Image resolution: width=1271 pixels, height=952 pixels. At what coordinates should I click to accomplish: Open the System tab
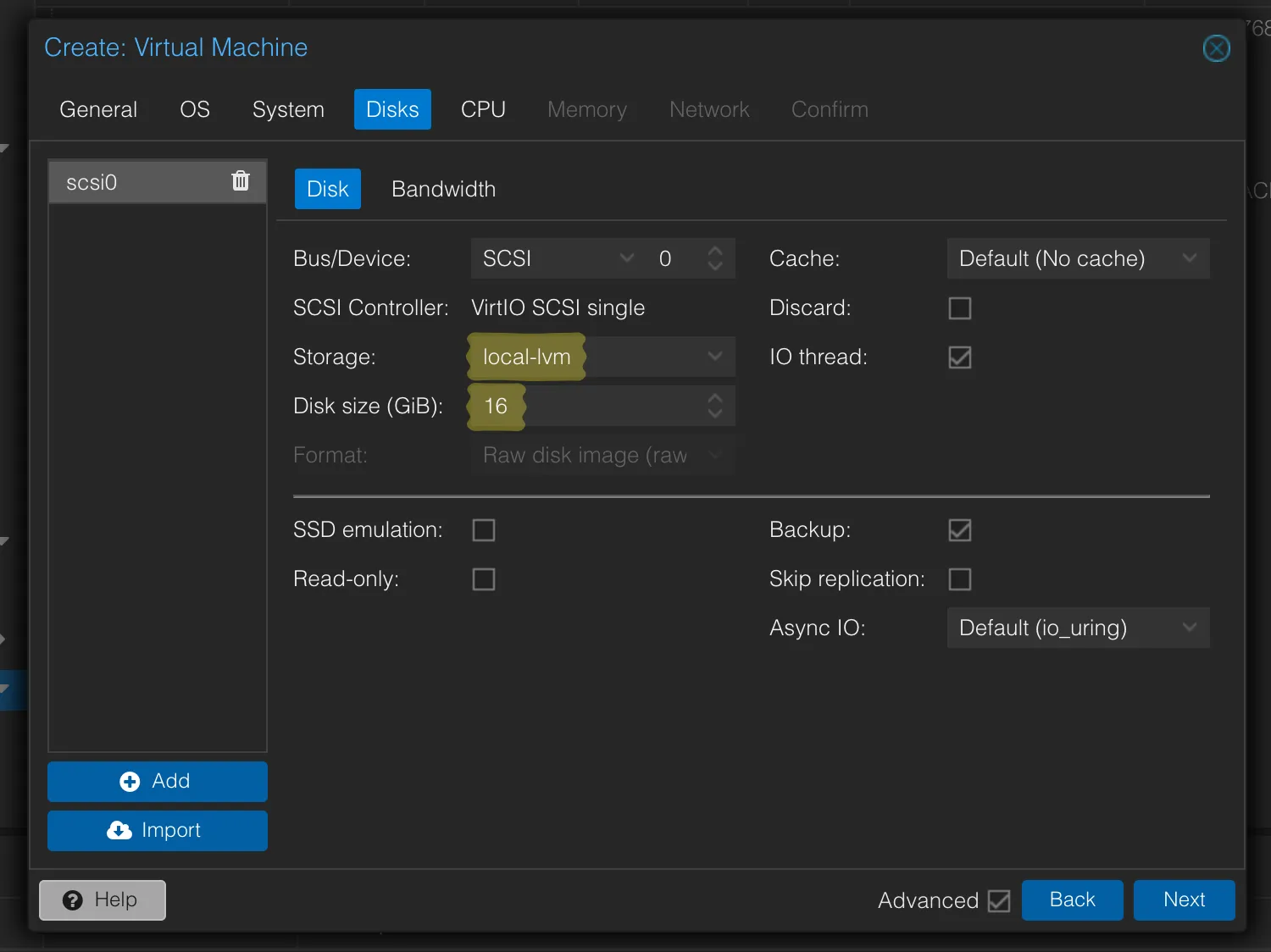point(288,109)
